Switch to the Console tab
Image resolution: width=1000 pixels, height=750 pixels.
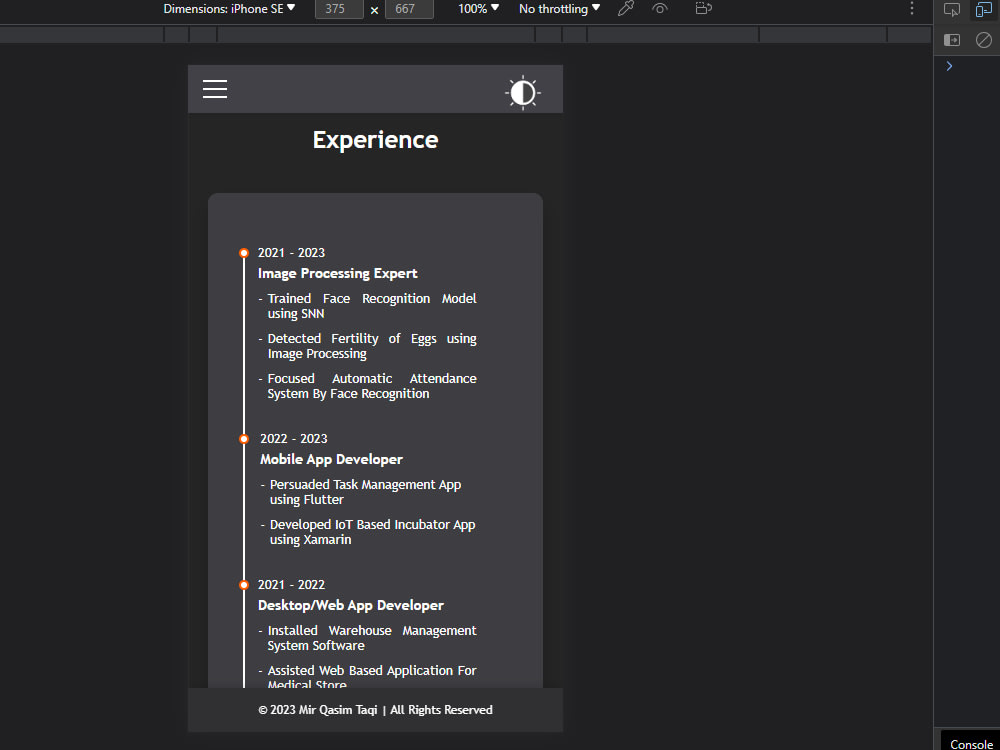971,744
